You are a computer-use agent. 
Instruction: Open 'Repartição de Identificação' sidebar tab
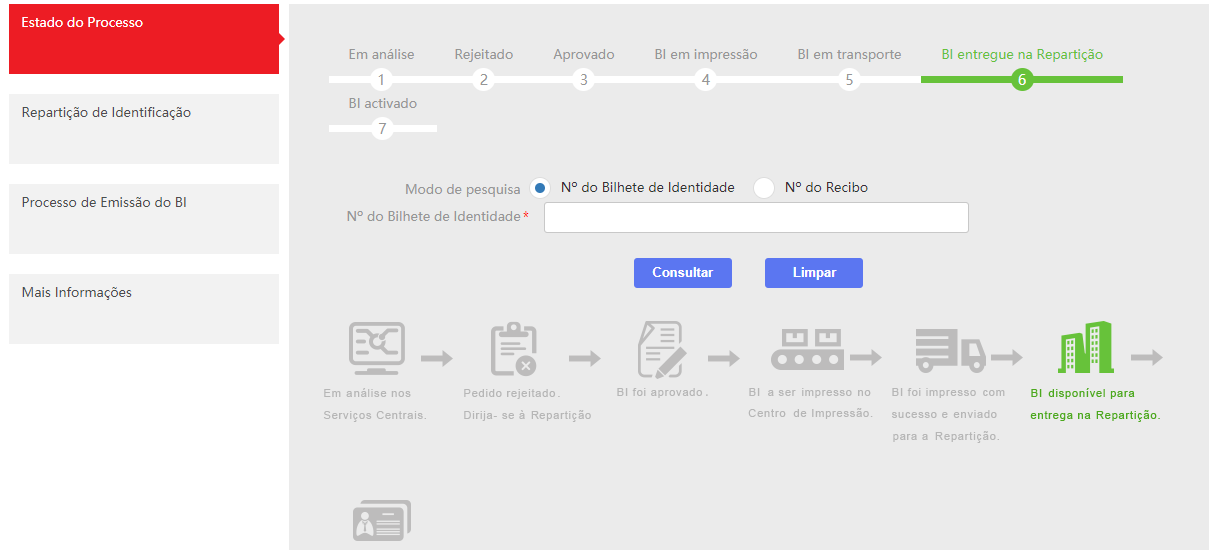pyautogui.click(x=144, y=129)
